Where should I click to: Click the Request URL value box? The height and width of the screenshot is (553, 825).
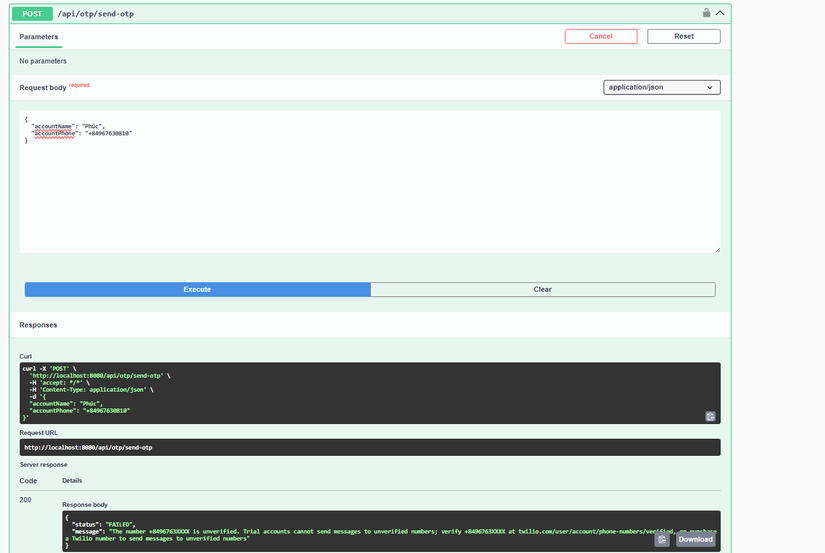370,447
